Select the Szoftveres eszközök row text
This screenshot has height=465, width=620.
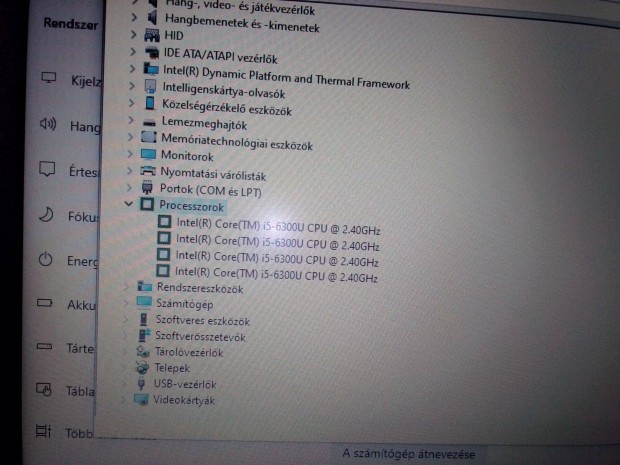pos(202,320)
